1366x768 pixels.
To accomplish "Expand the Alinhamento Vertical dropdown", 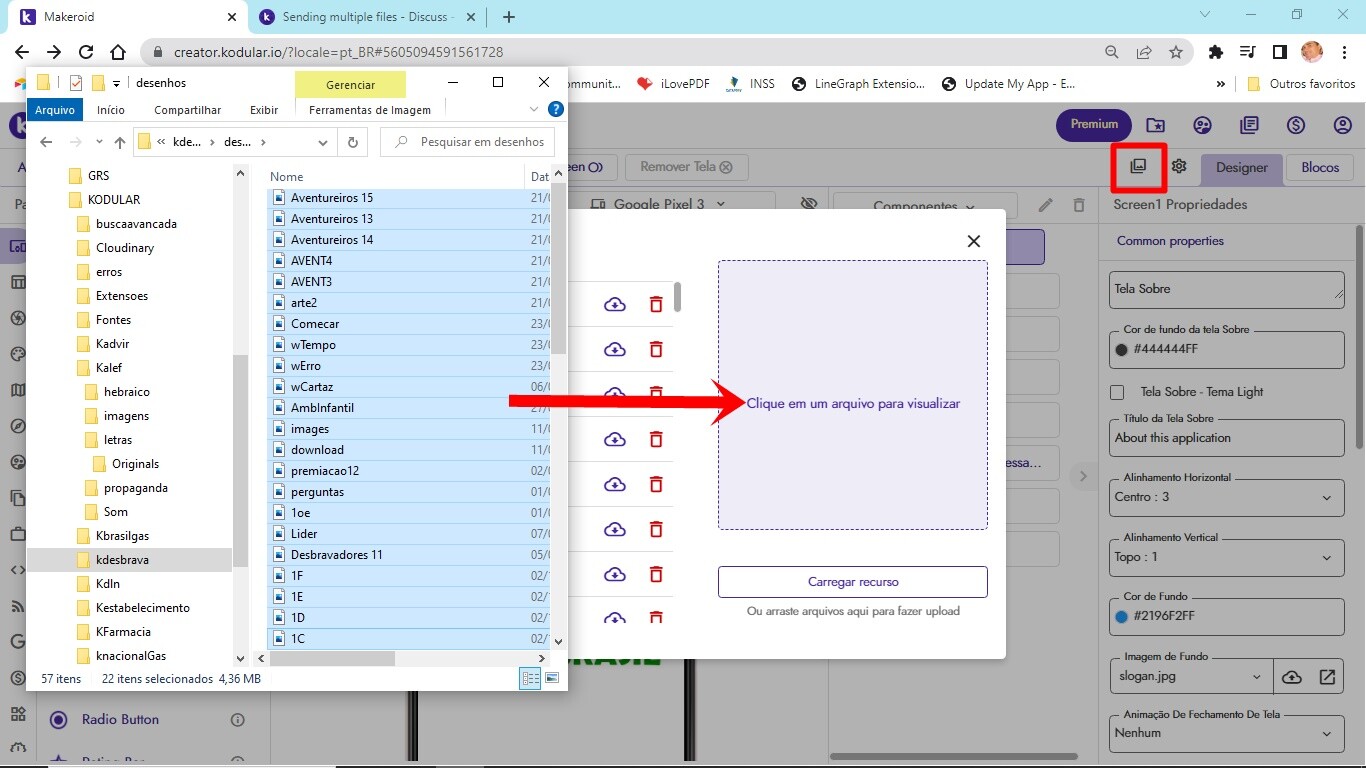I will (x=1227, y=557).
